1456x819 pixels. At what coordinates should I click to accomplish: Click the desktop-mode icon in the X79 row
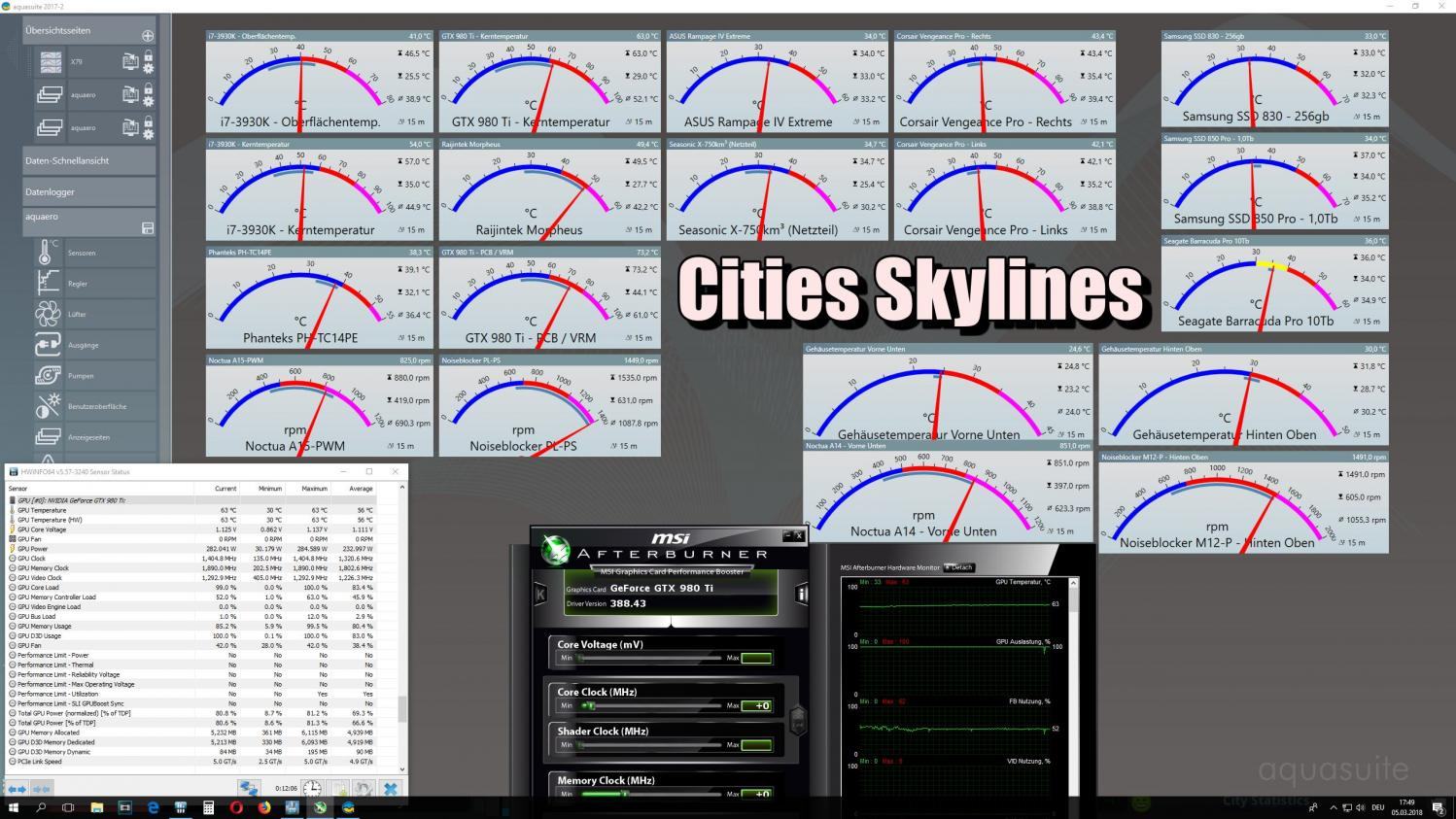tap(129, 62)
